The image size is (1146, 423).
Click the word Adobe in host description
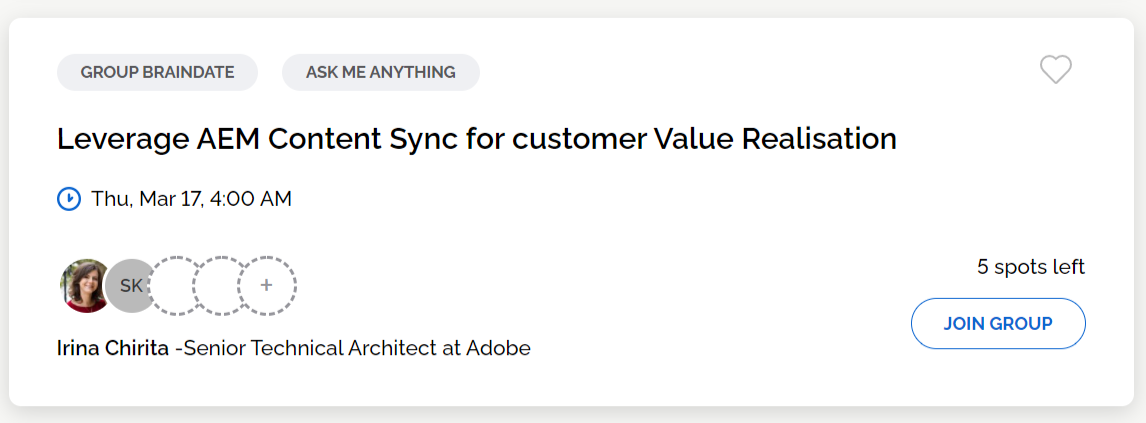tap(498, 348)
